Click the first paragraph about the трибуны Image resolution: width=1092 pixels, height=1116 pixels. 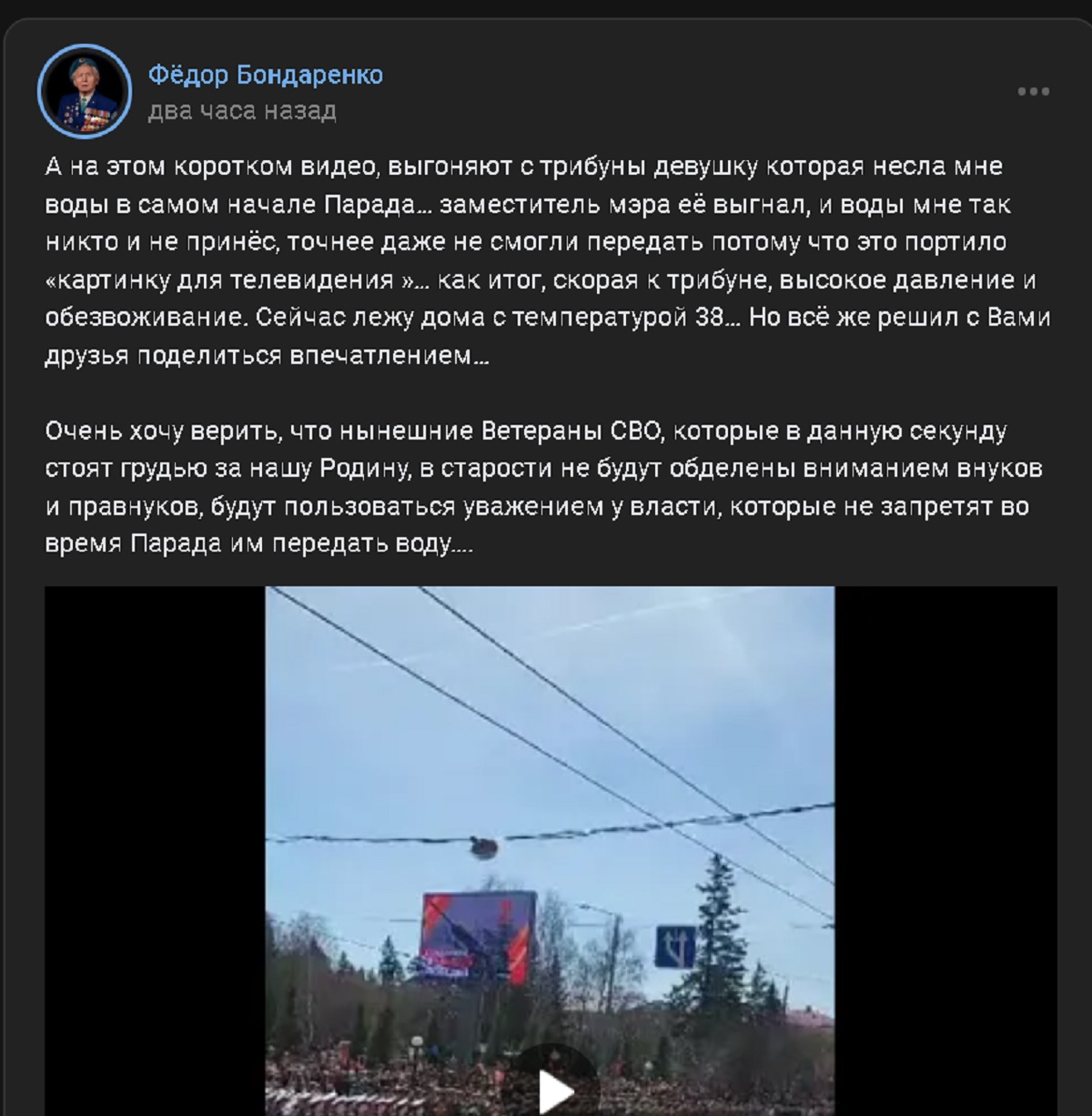click(548, 261)
